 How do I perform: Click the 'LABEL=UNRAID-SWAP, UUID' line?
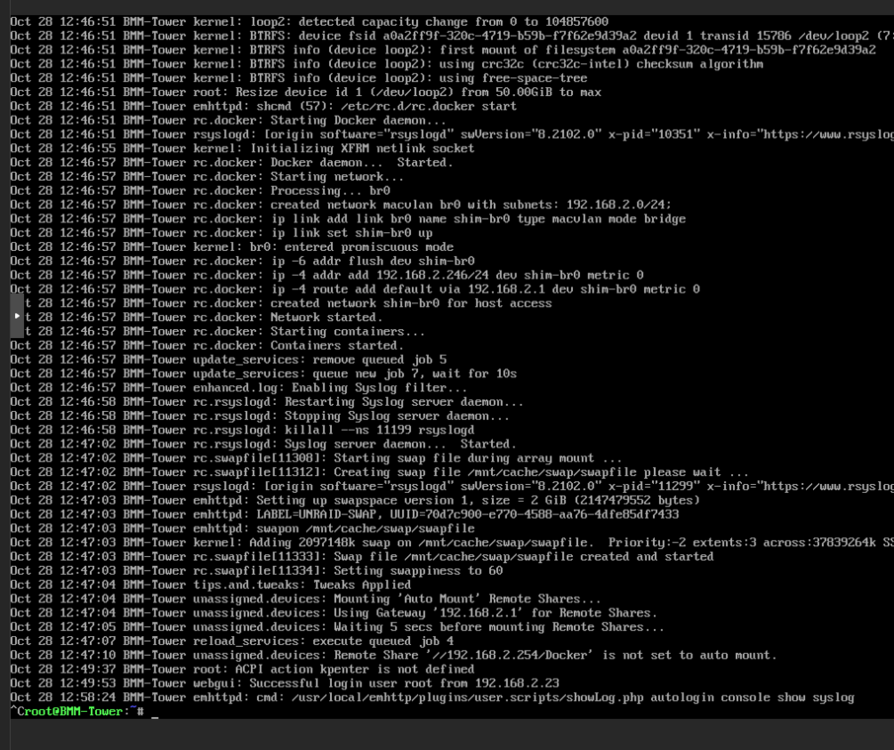(344, 514)
